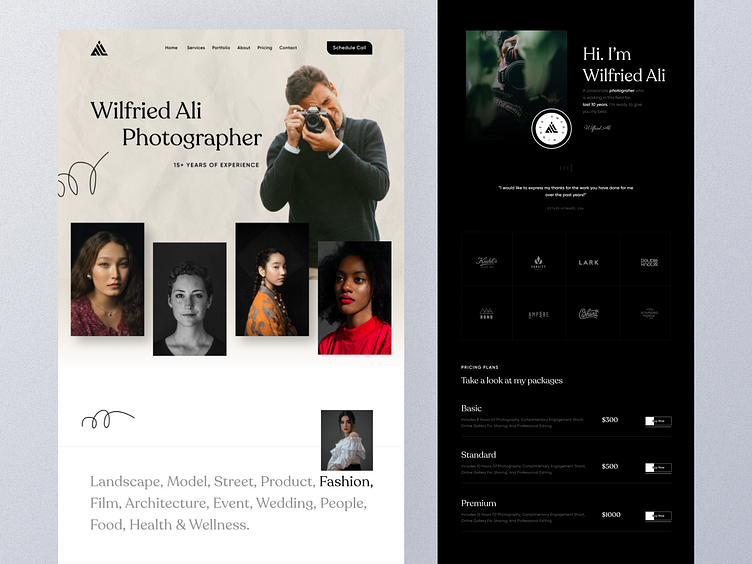Select the Empire brand logo
The width and height of the screenshot is (752, 564).
point(538,315)
